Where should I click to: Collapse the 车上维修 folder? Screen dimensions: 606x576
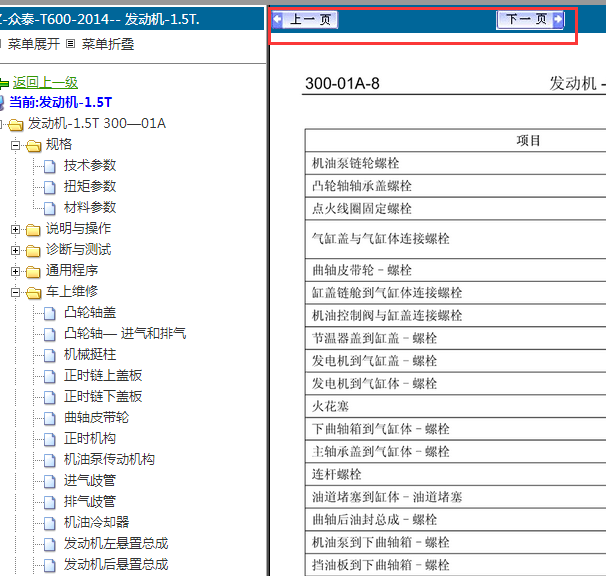(15, 292)
